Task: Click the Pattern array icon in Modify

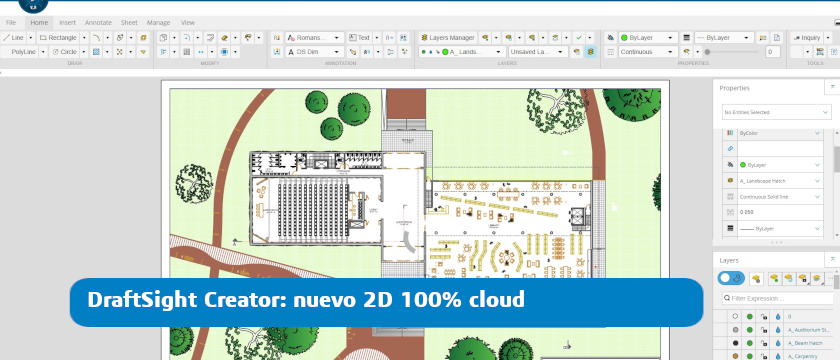Action: pyautogui.click(x=187, y=52)
